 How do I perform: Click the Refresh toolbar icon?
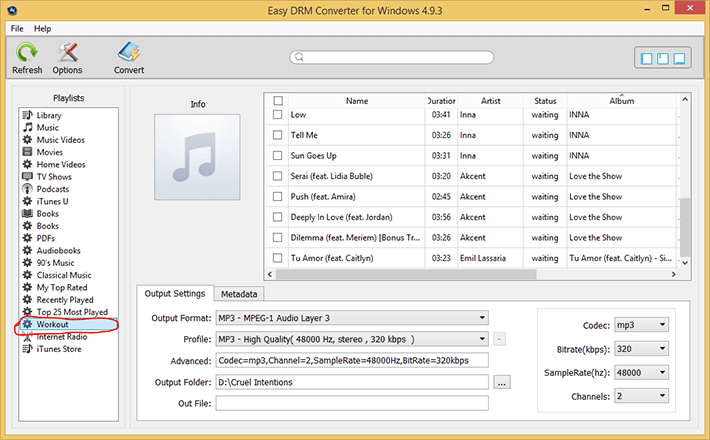tap(27, 52)
